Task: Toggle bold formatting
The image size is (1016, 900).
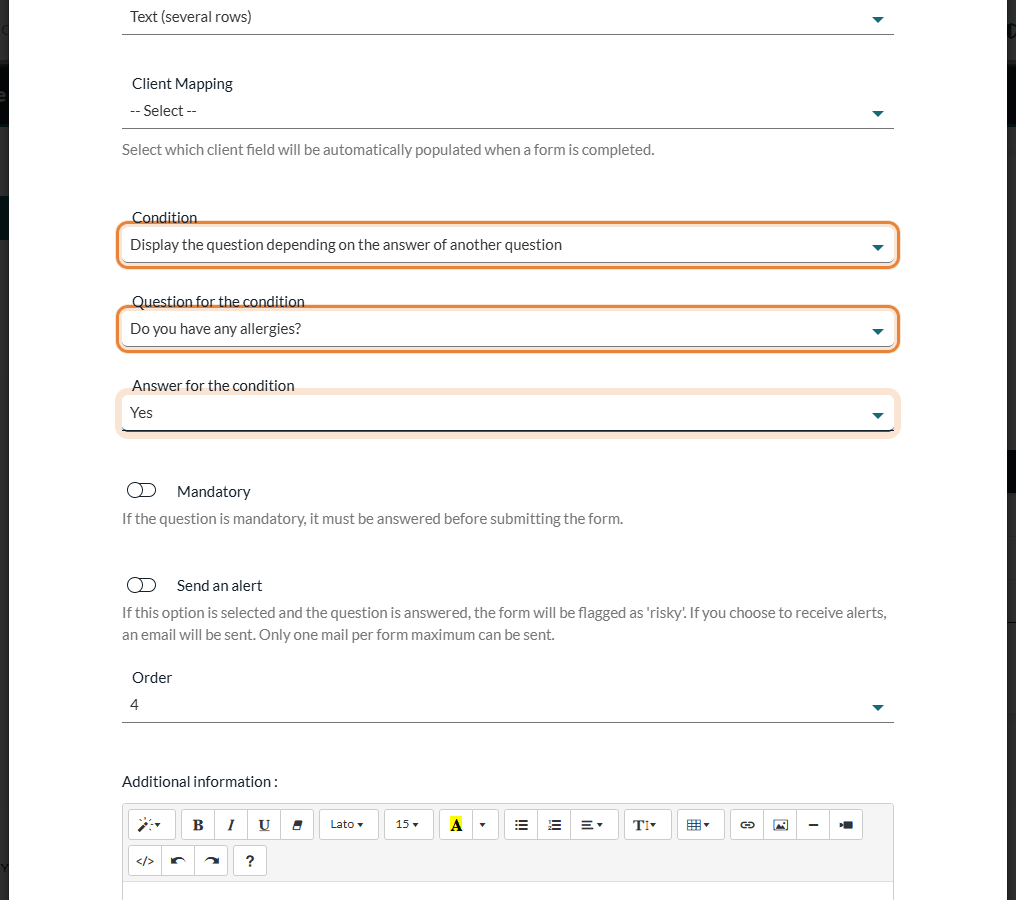Action: point(198,824)
